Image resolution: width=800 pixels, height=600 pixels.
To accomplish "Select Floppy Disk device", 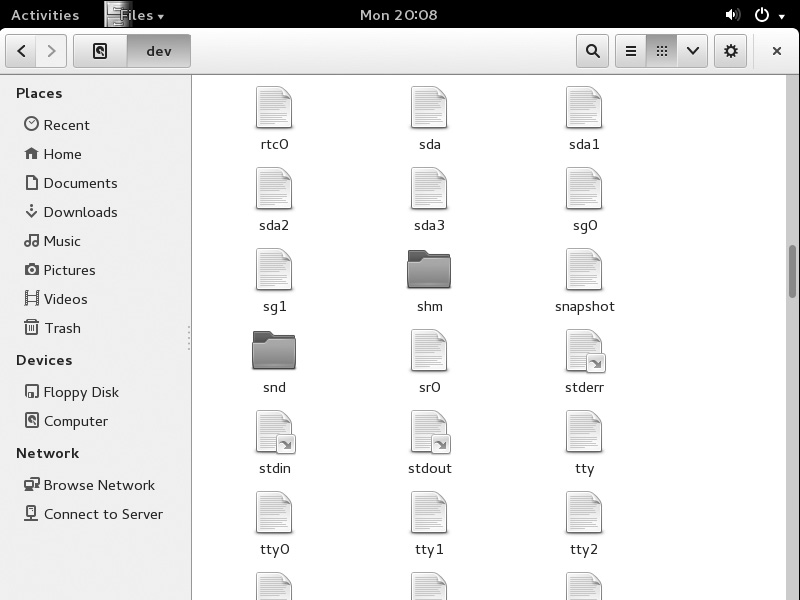I will coord(72,392).
